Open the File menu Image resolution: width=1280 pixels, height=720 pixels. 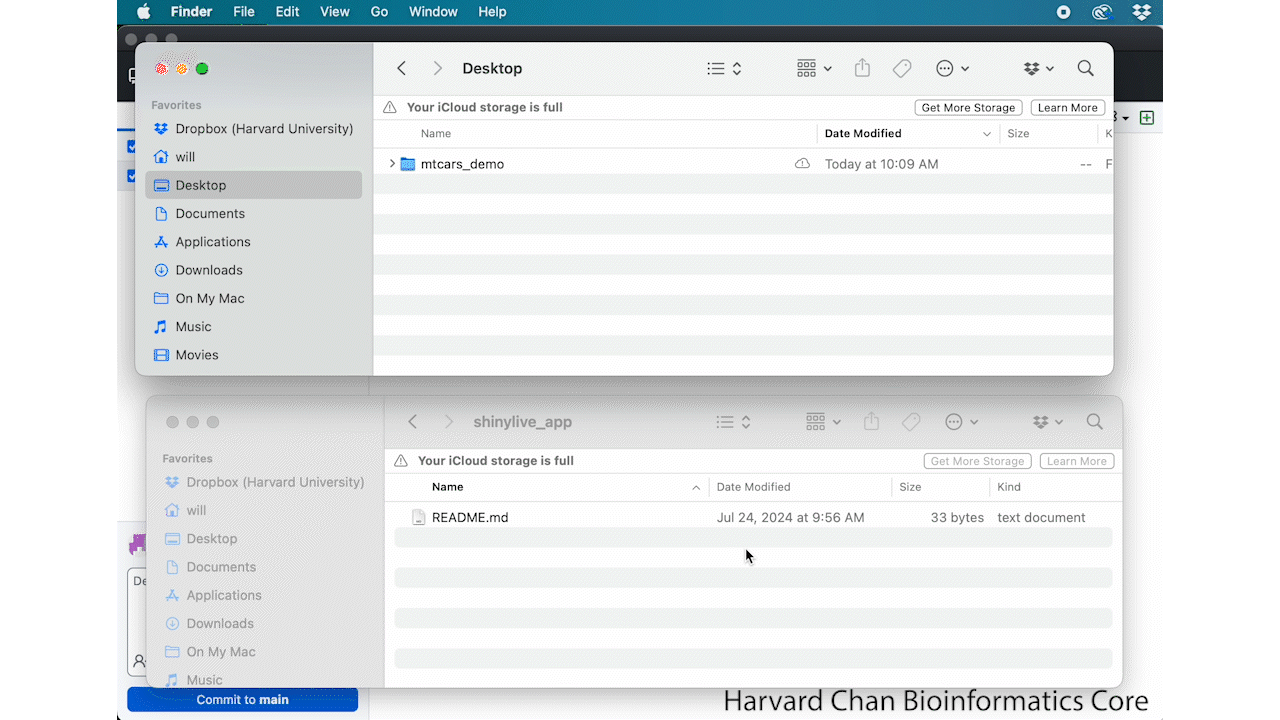click(x=243, y=12)
